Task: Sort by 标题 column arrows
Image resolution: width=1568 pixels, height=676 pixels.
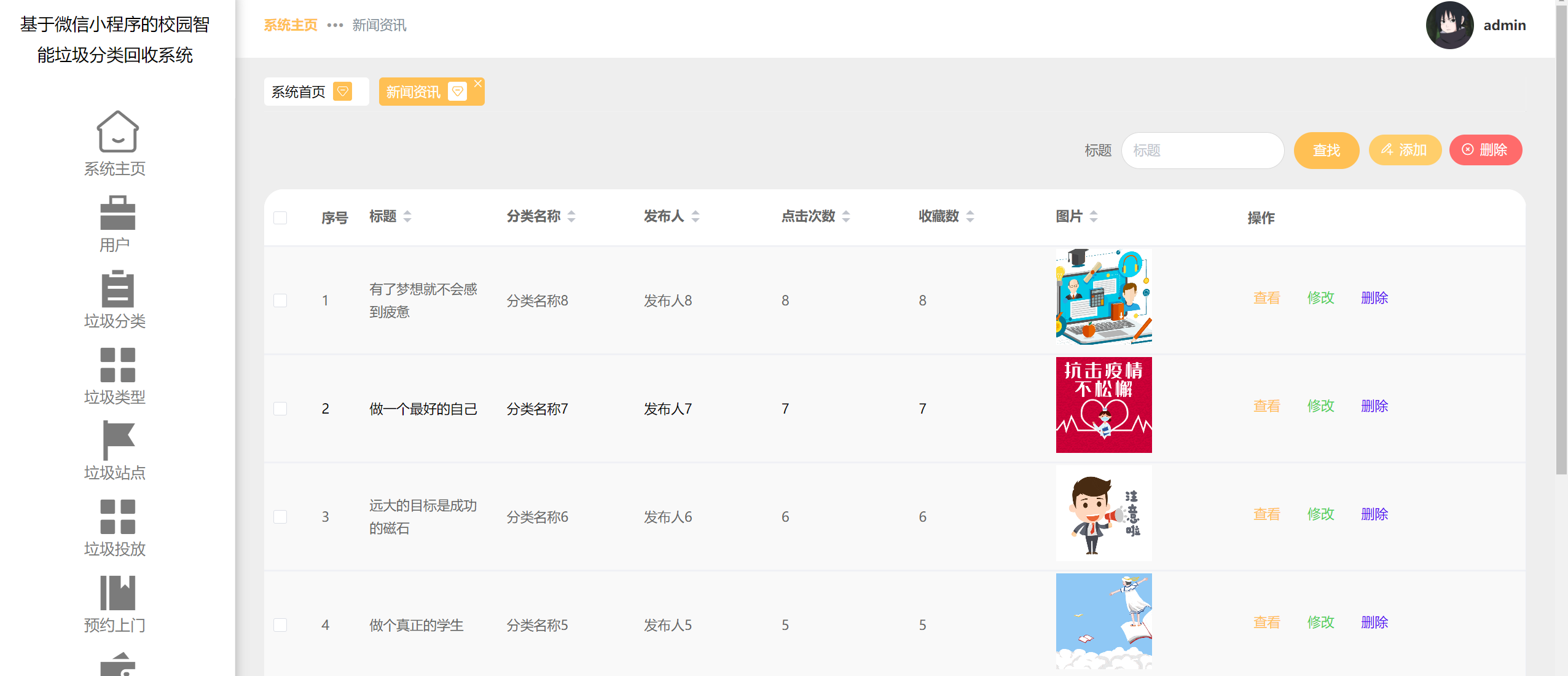Action: [x=407, y=216]
